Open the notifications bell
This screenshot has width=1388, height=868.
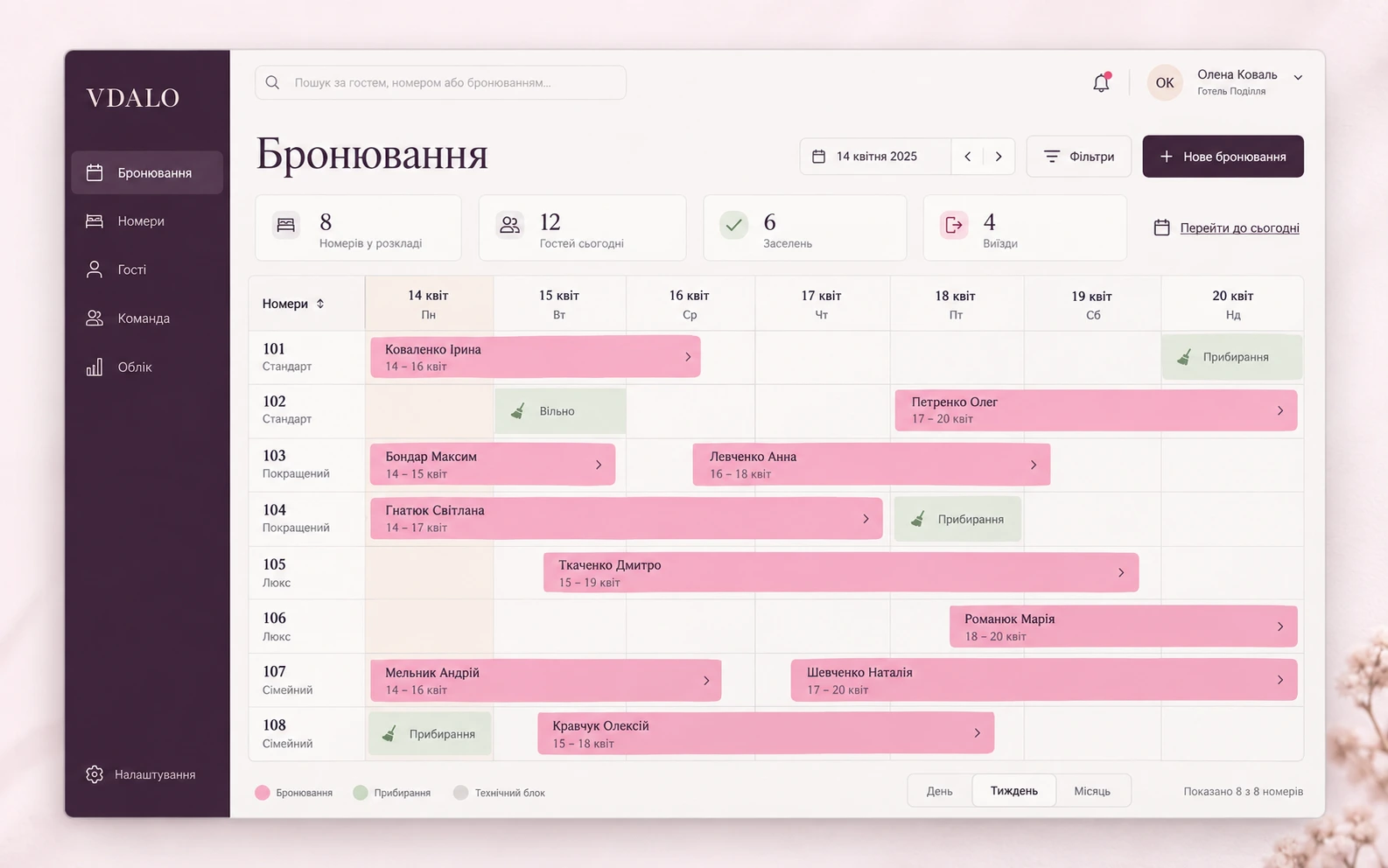[x=1101, y=82]
